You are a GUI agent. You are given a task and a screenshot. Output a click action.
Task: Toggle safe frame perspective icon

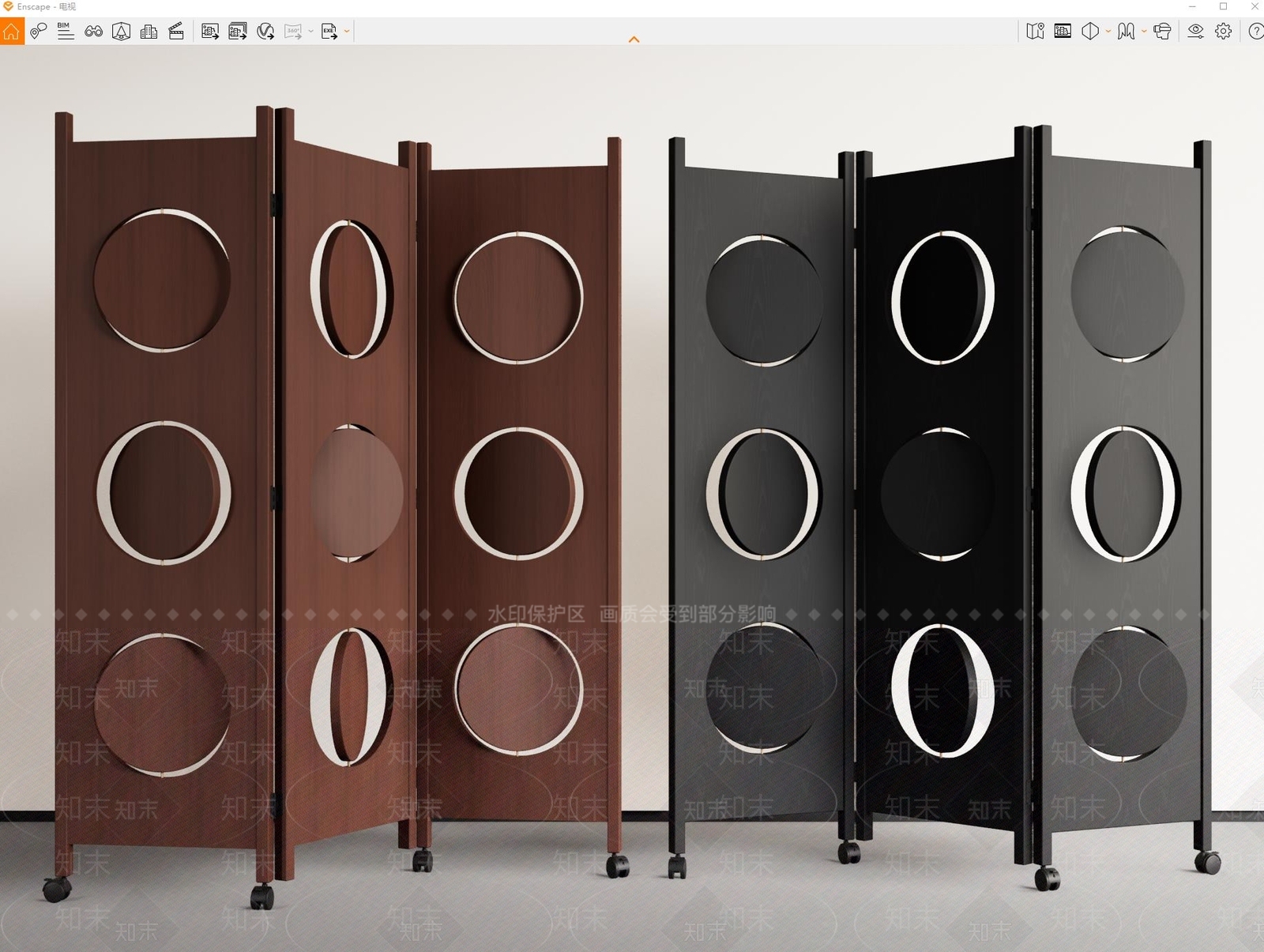point(121,32)
